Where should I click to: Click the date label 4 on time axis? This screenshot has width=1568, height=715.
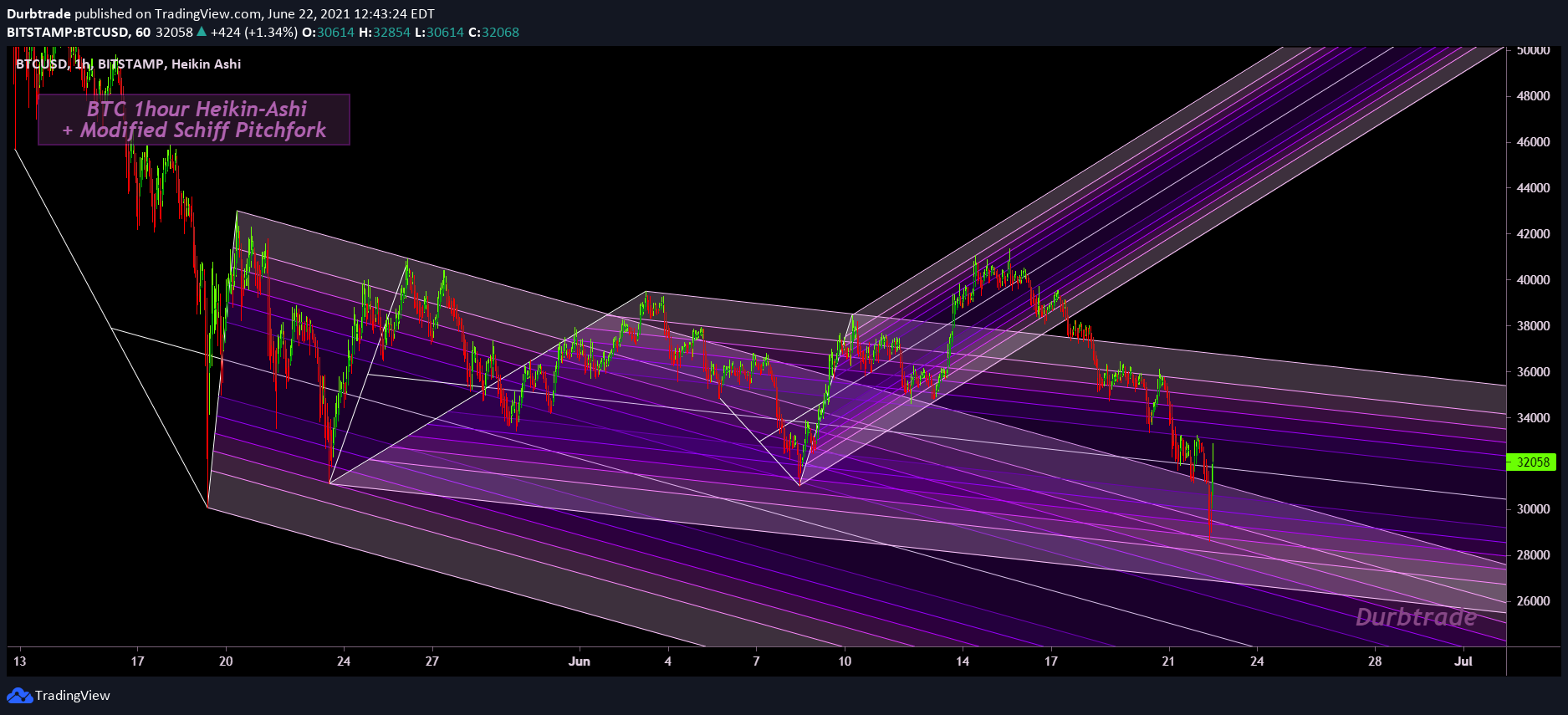pos(667,661)
